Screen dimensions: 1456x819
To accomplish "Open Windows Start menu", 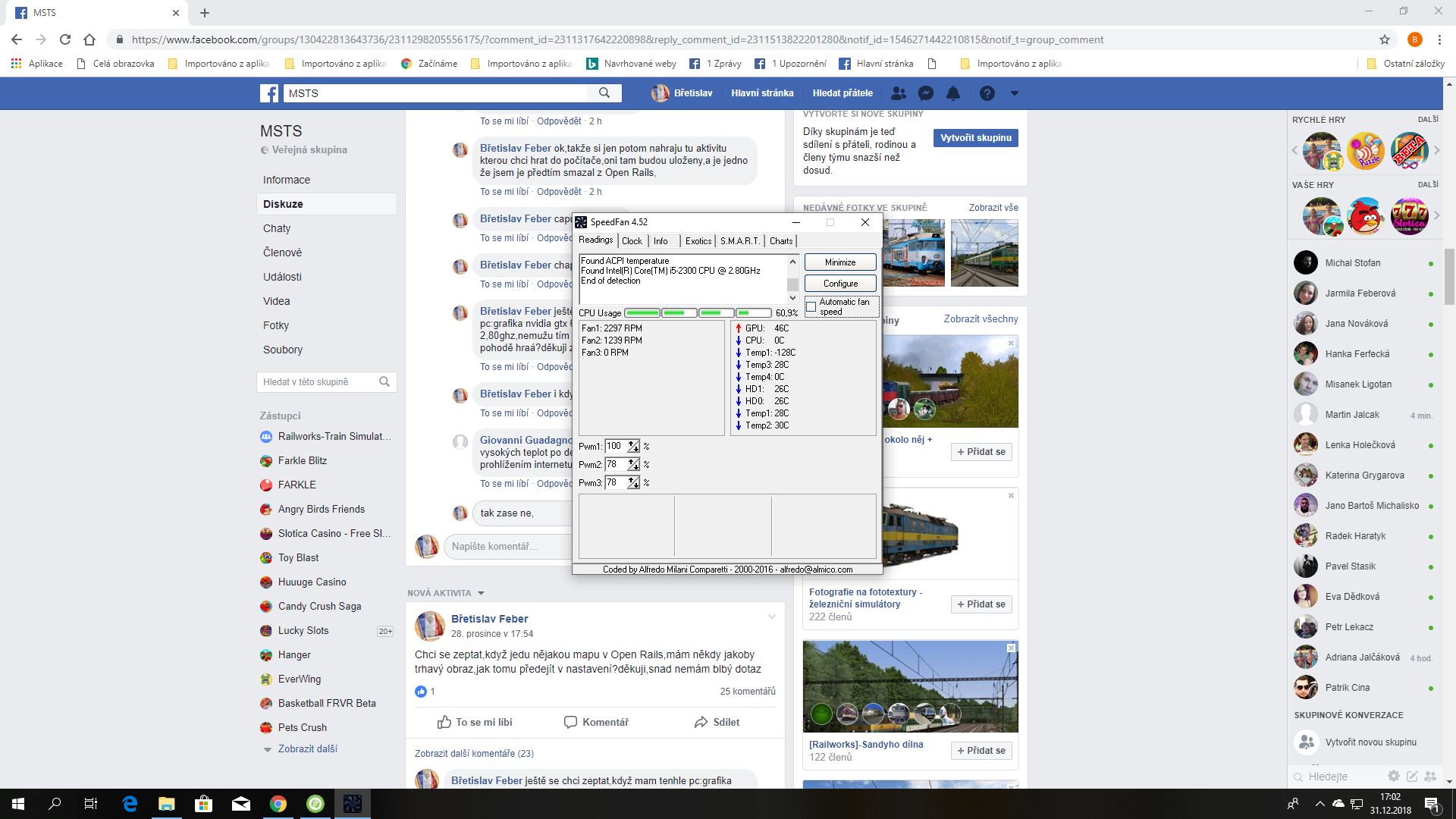I will click(18, 804).
